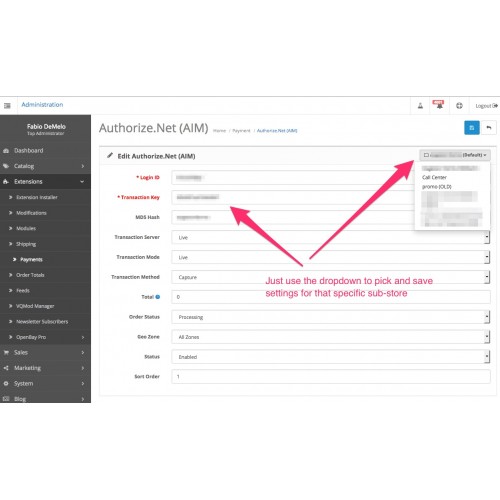Go to Payment breadcrumb

click(241, 131)
